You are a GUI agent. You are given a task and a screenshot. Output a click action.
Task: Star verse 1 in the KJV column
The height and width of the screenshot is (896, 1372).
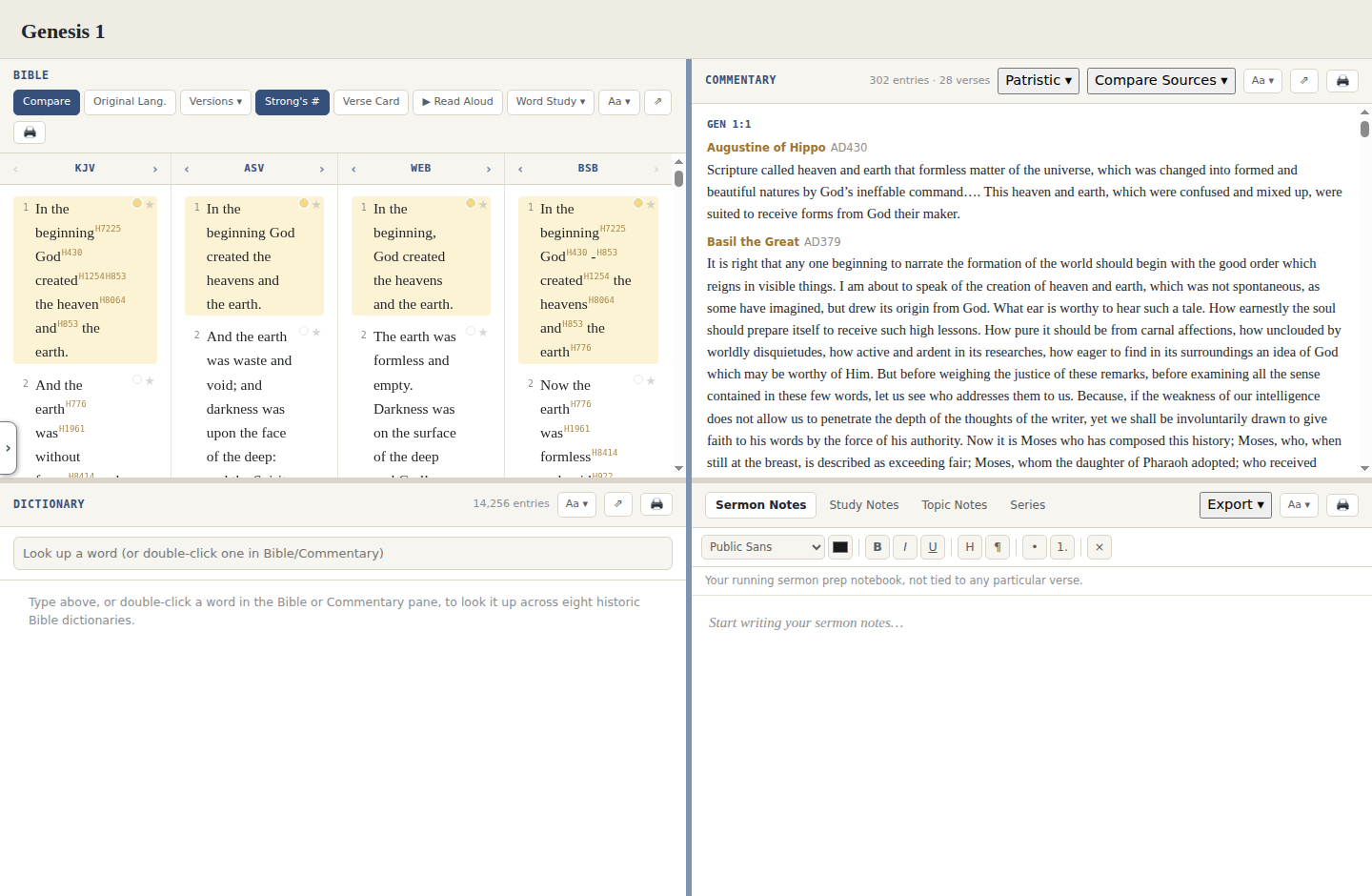pos(150,204)
